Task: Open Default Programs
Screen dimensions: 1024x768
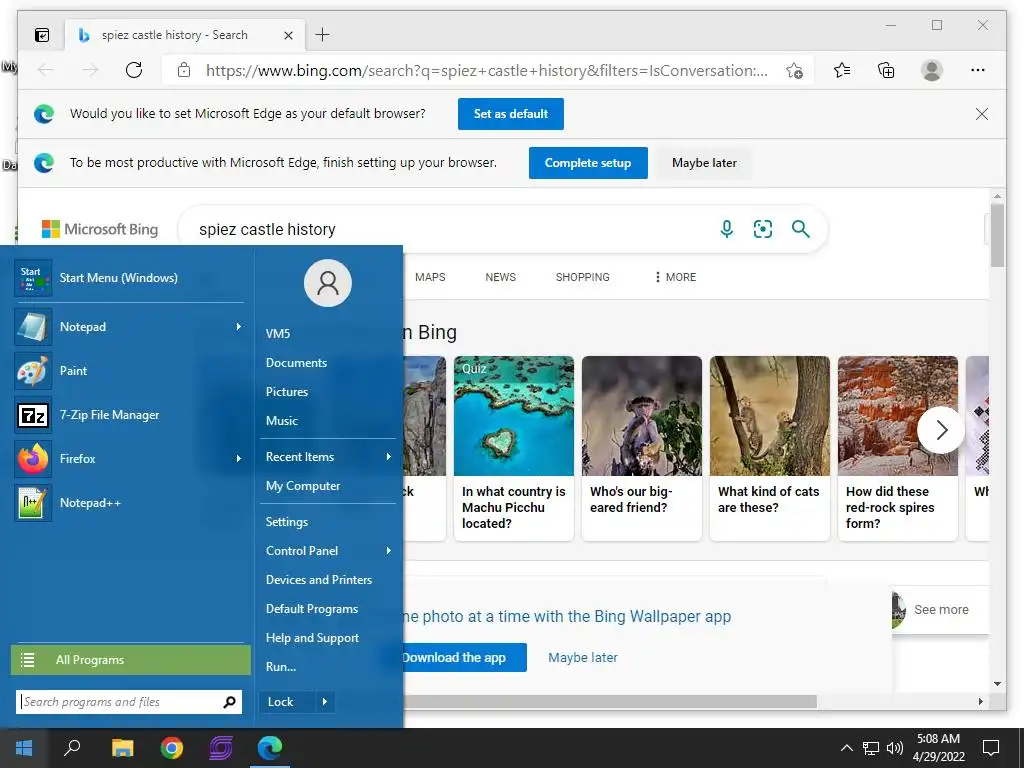Action: tap(328, 609)
